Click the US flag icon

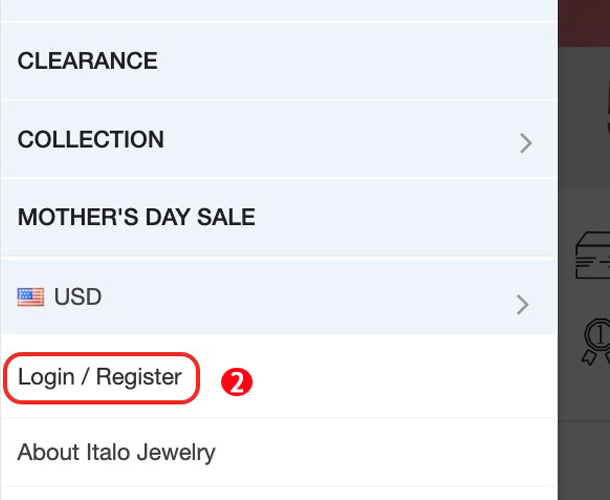tap(31, 297)
